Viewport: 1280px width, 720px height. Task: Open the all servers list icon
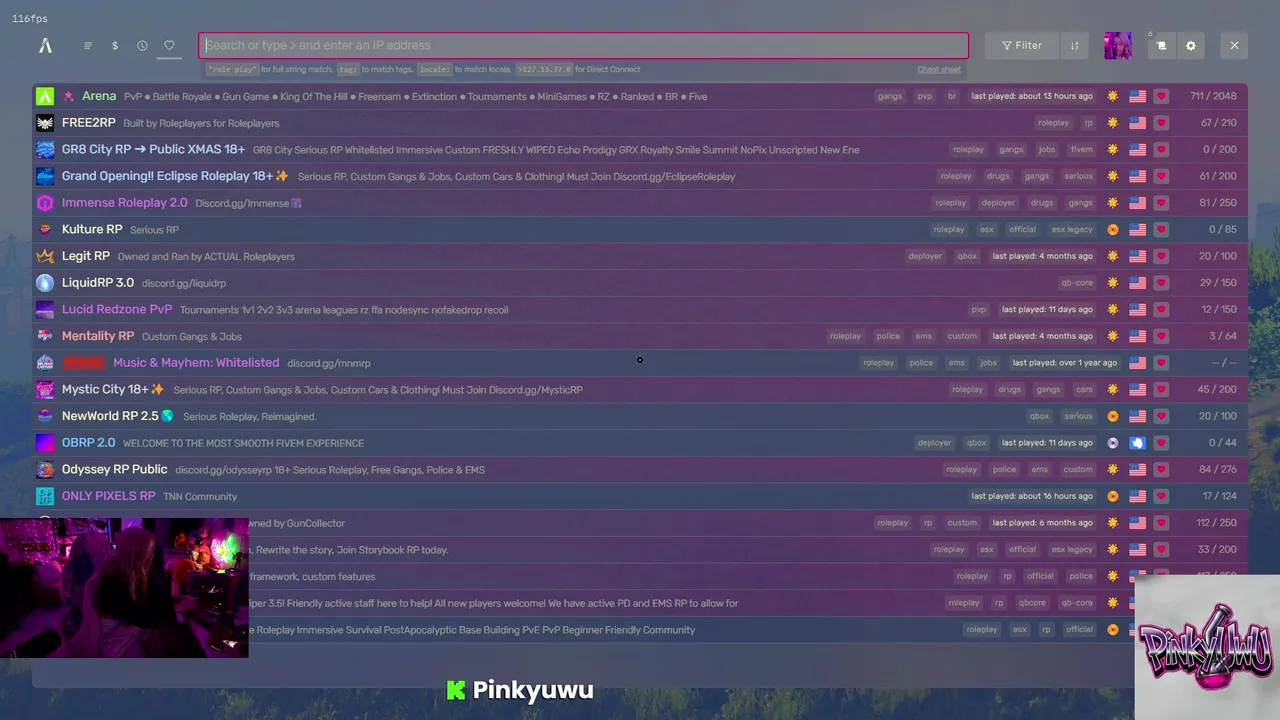tap(88, 45)
